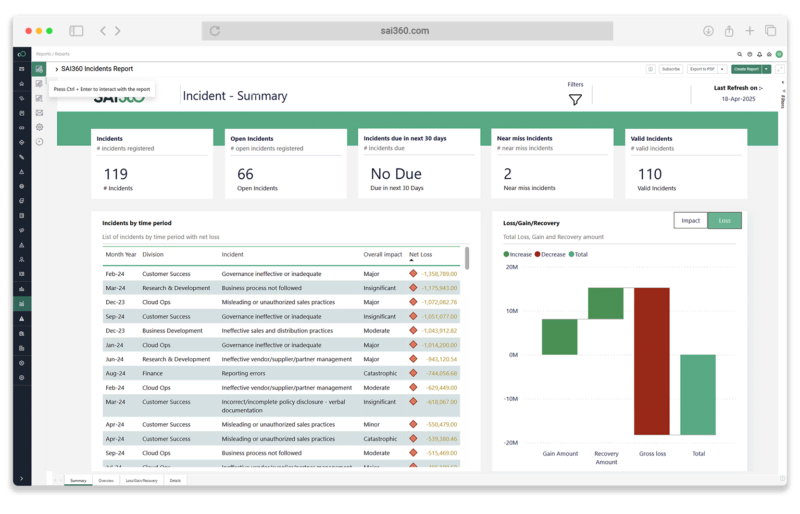The height and width of the screenshot is (514, 800).
Task: Open the mail icon in secondary sidebar
Action: tap(39, 113)
